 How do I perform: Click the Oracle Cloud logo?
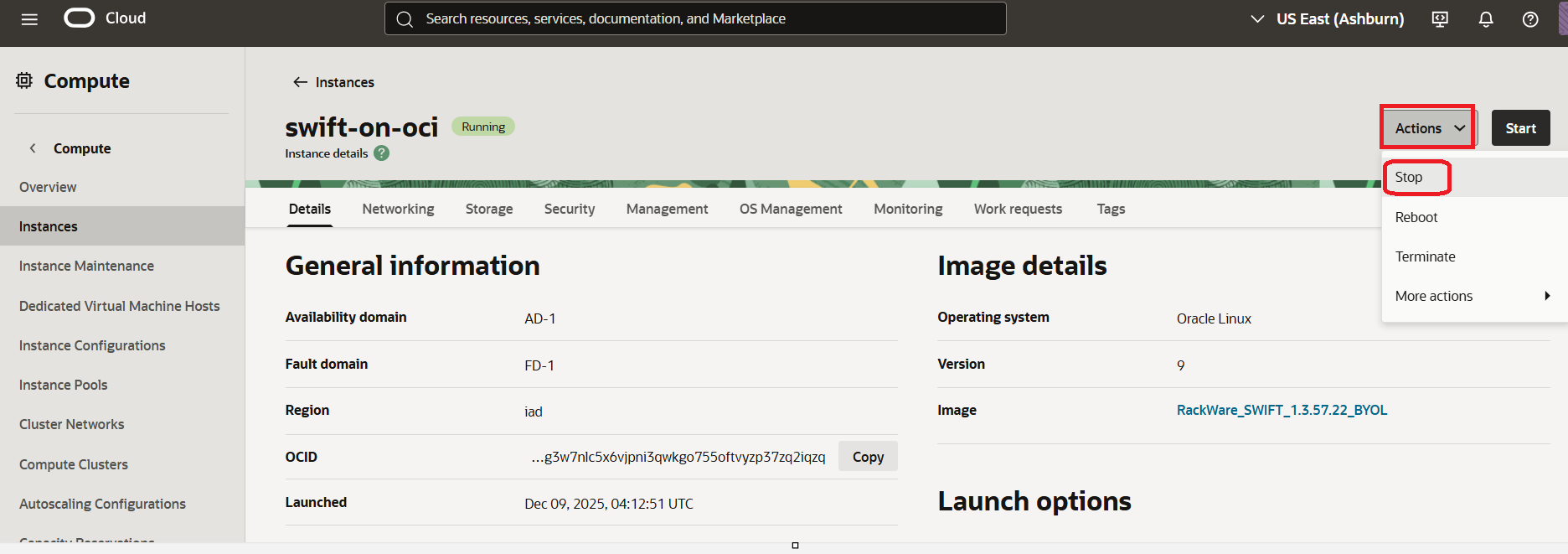pyautogui.click(x=105, y=18)
